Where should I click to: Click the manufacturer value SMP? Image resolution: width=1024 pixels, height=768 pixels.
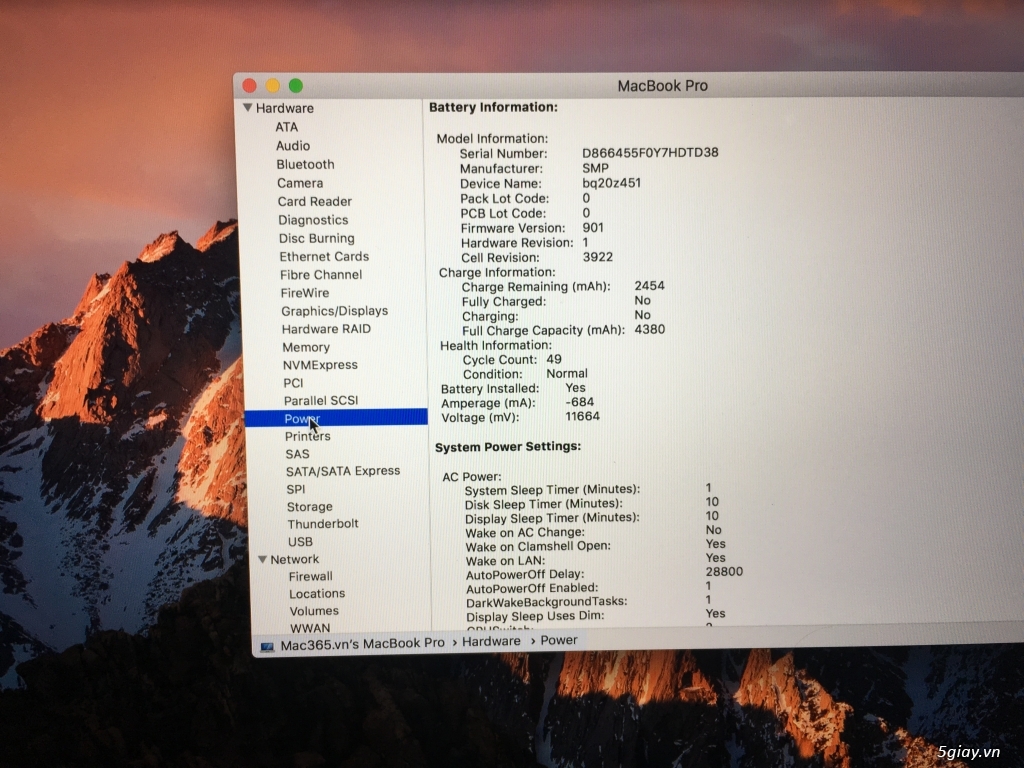[x=595, y=168]
